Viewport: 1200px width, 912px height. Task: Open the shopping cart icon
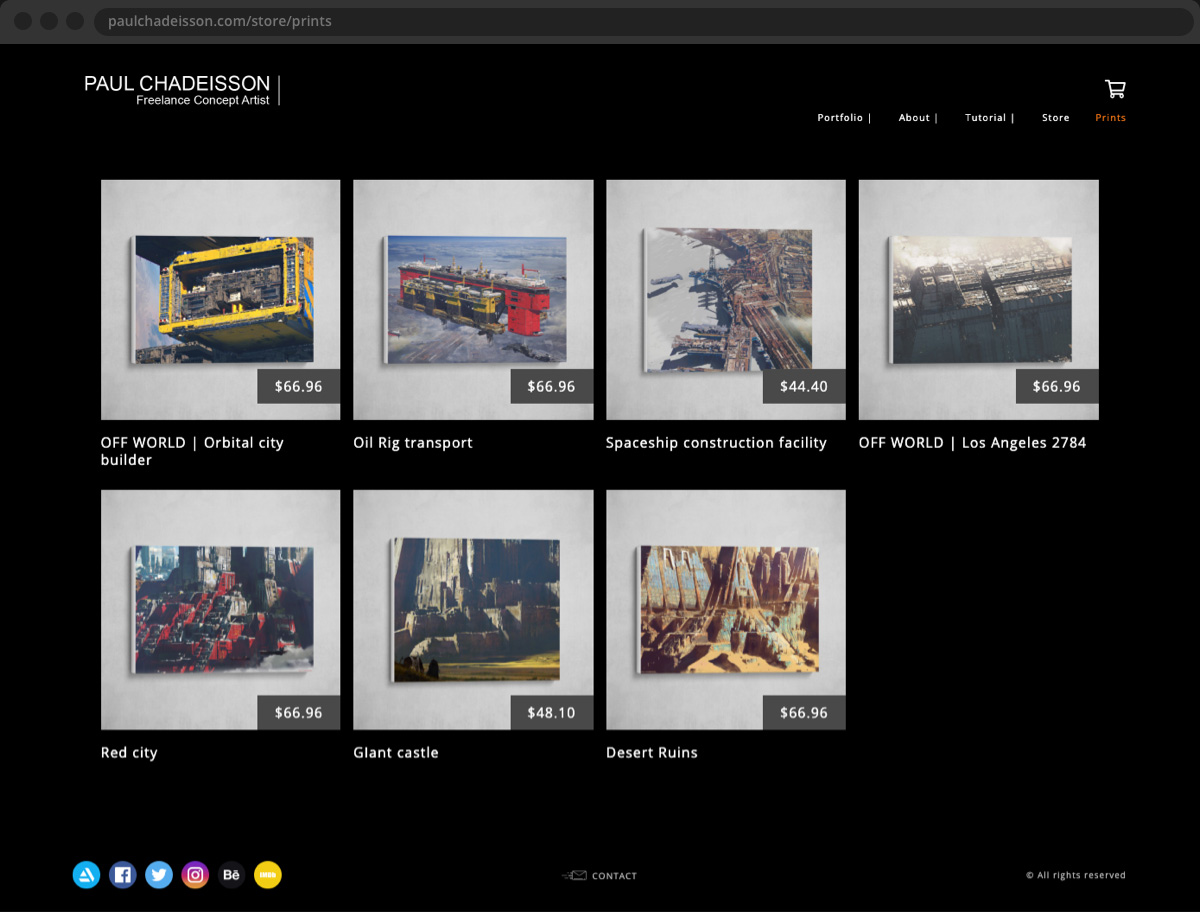[x=1114, y=89]
